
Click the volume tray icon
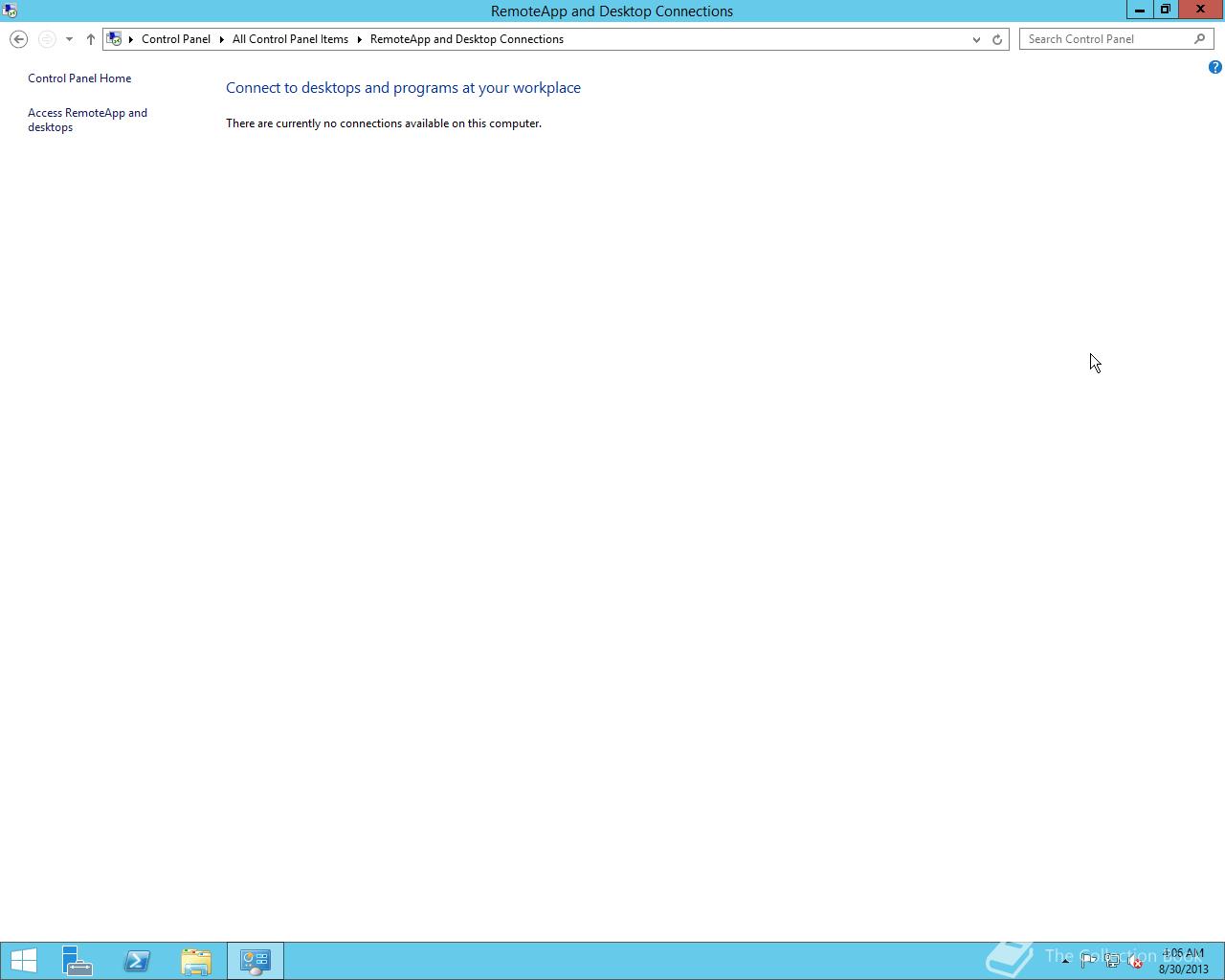pyautogui.click(x=1135, y=961)
